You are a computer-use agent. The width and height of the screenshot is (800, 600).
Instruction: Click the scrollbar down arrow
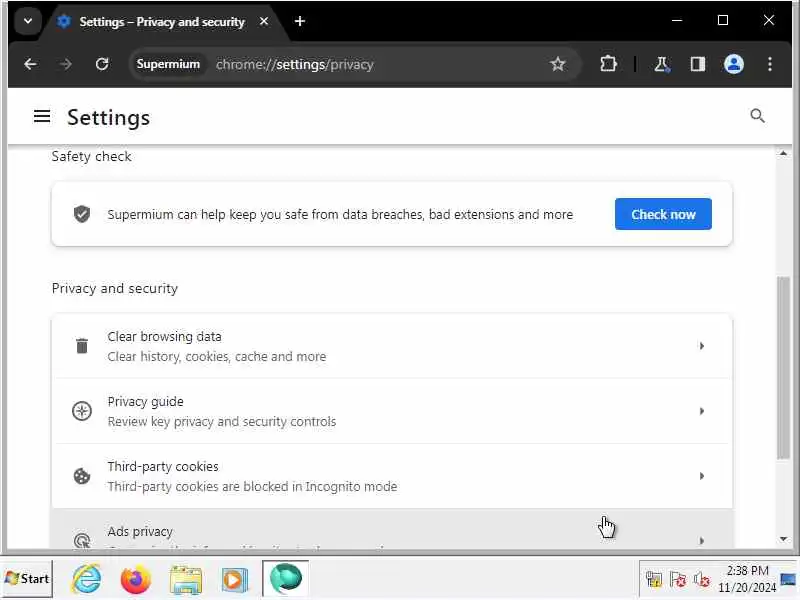[783, 539]
